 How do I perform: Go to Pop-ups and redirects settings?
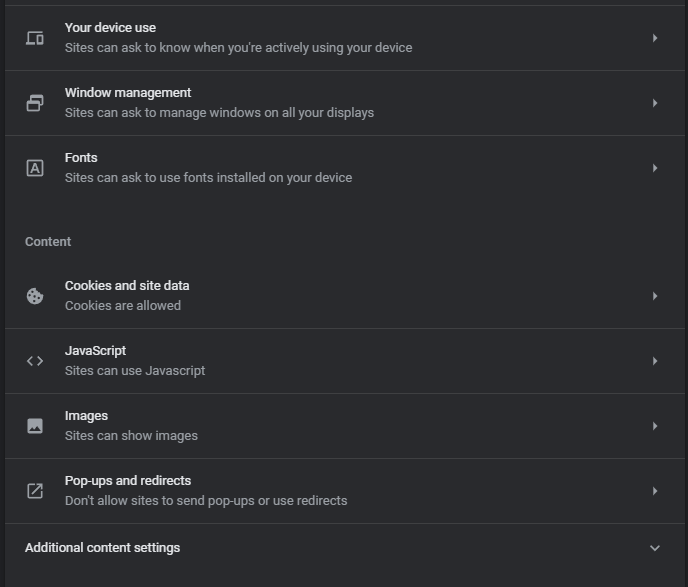tap(128, 481)
